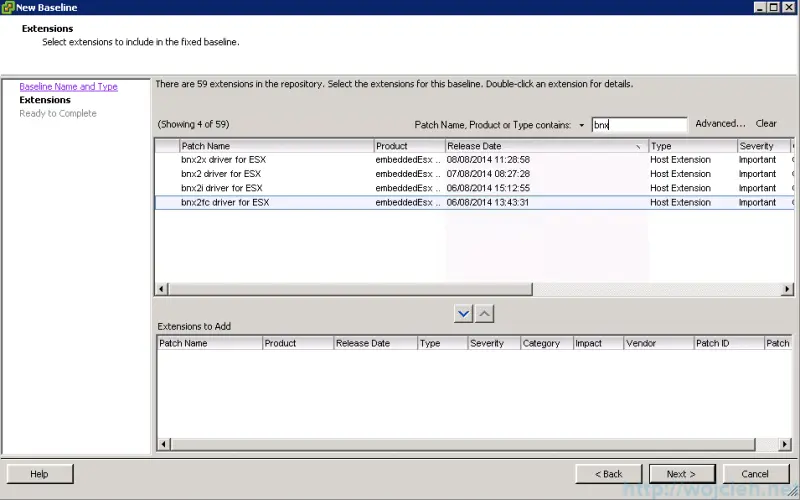The height and width of the screenshot is (500, 800).
Task: Click Extensions to Add horizontal scrollbar thumb
Action: [x=462, y=444]
